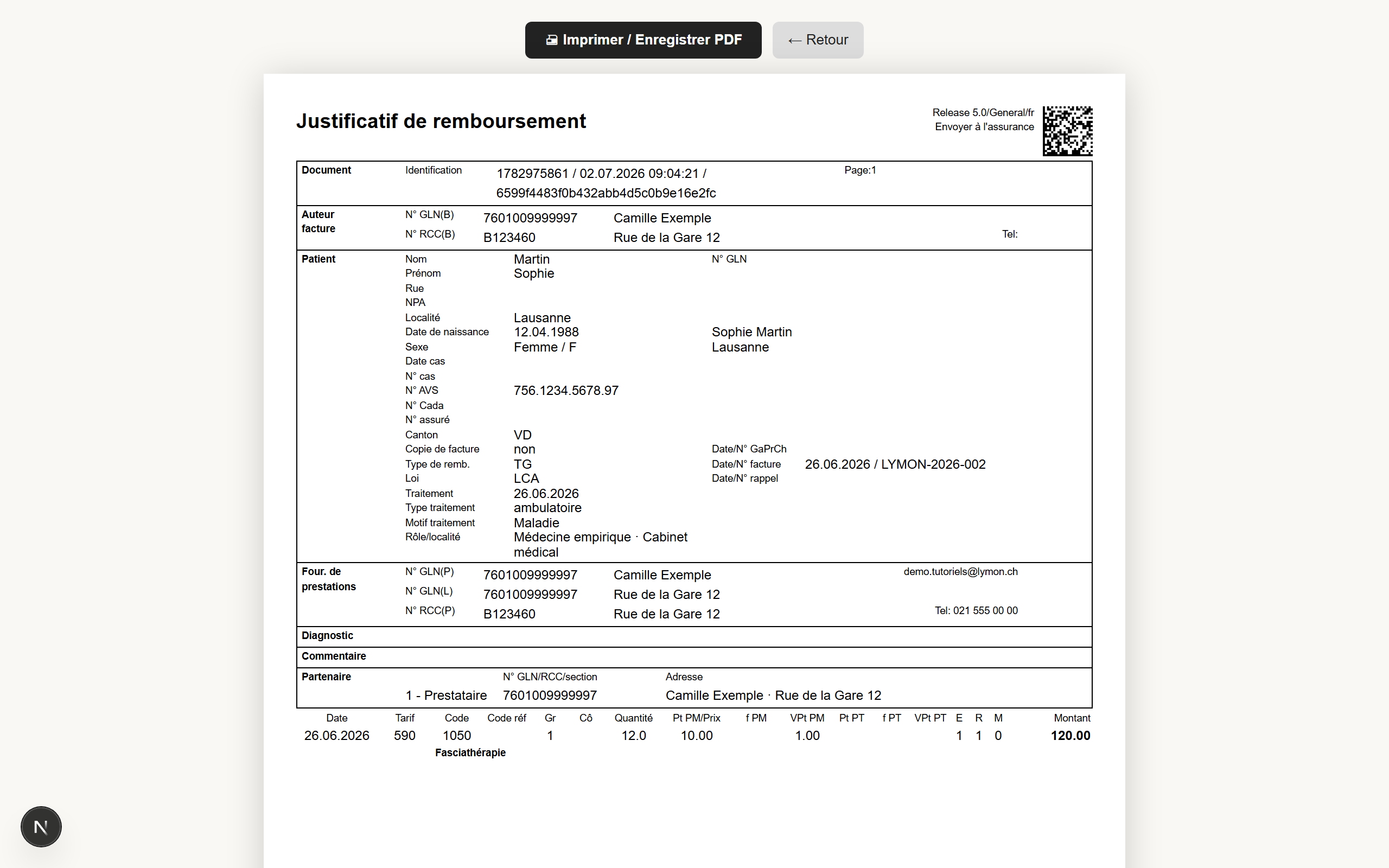The width and height of the screenshot is (1389, 868).
Task: Click the demo.tutoriels@lymon.ch email
Action: 960,572
